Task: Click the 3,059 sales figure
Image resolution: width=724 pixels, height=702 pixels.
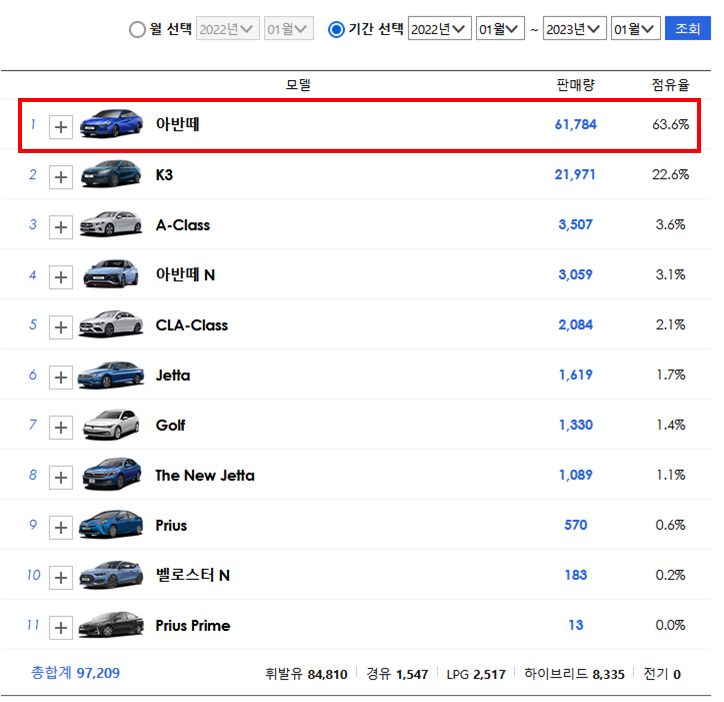Action: click(x=575, y=274)
